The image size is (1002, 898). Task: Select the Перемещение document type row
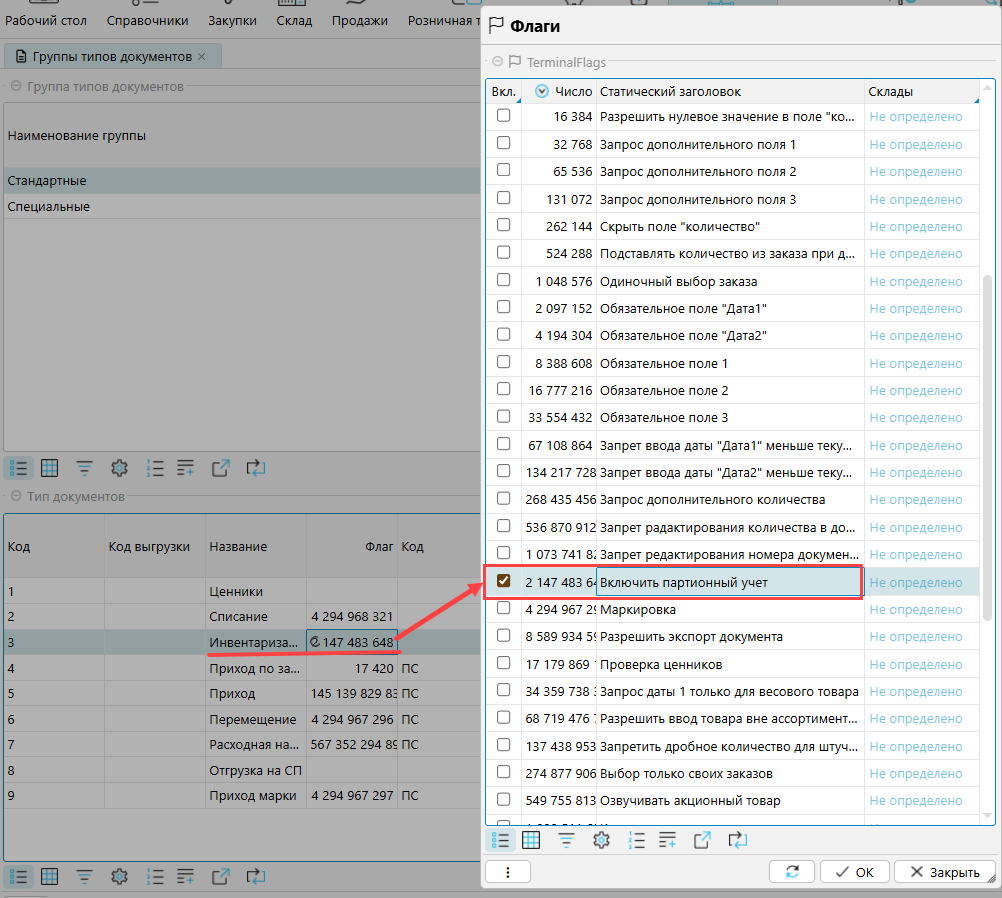pyautogui.click(x=252, y=719)
